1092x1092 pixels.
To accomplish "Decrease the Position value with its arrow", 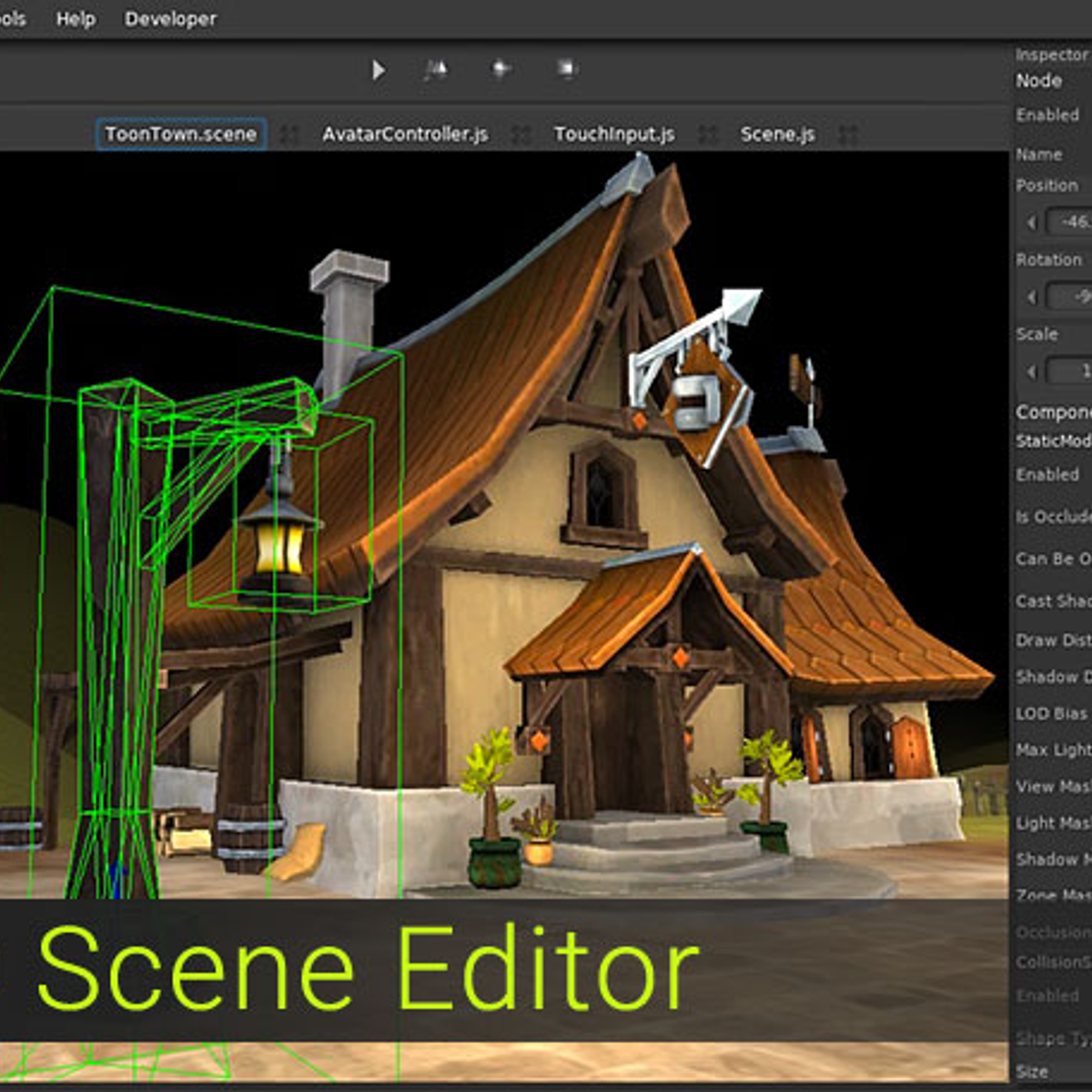I will (x=1031, y=222).
